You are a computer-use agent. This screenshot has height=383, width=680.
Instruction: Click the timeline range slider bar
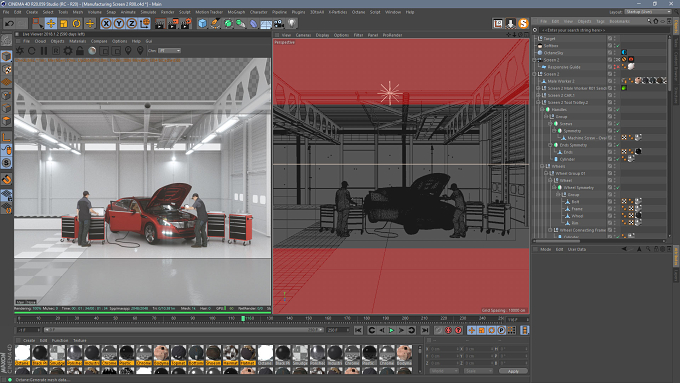(183, 330)
